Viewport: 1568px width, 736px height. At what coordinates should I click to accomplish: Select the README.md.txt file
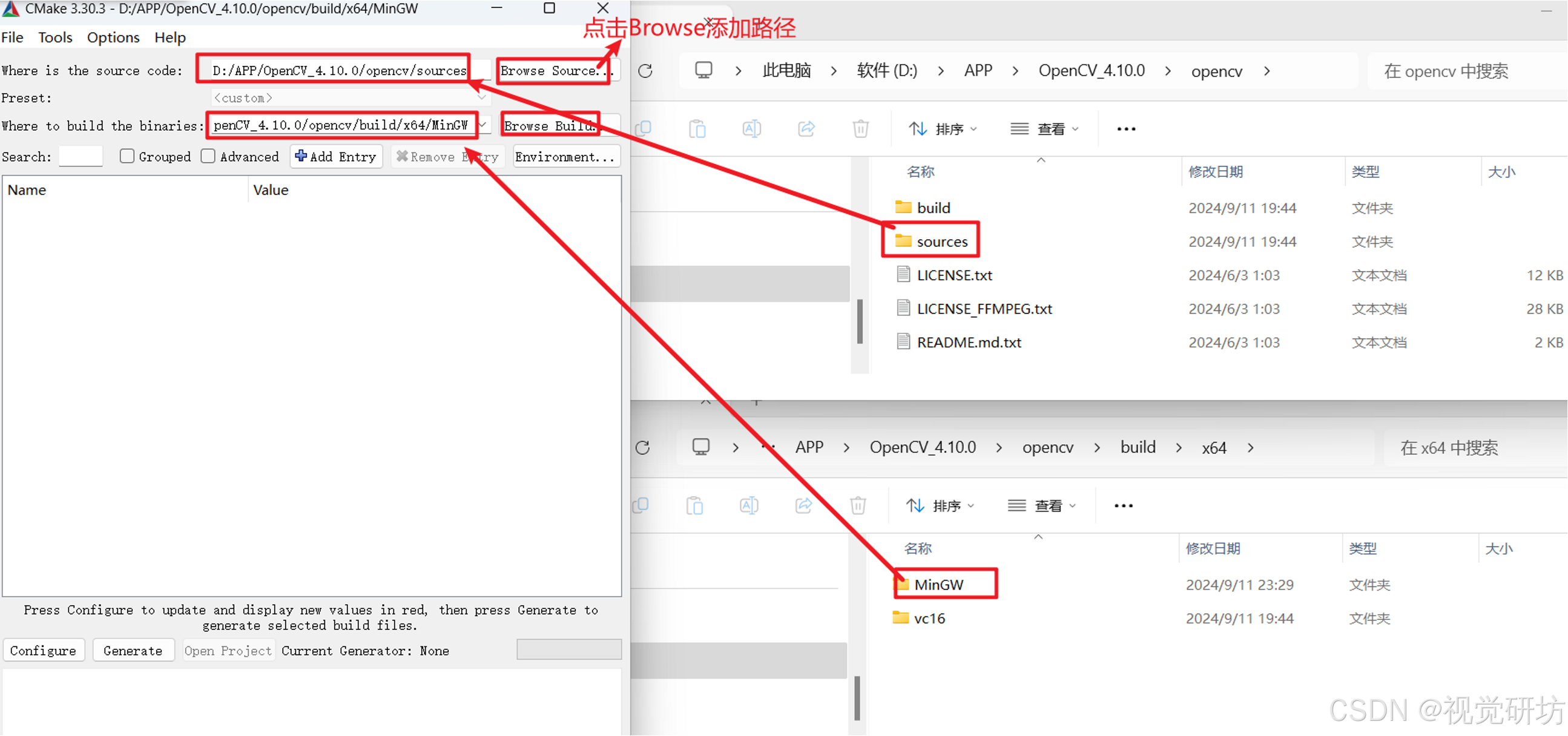(959, 342)
